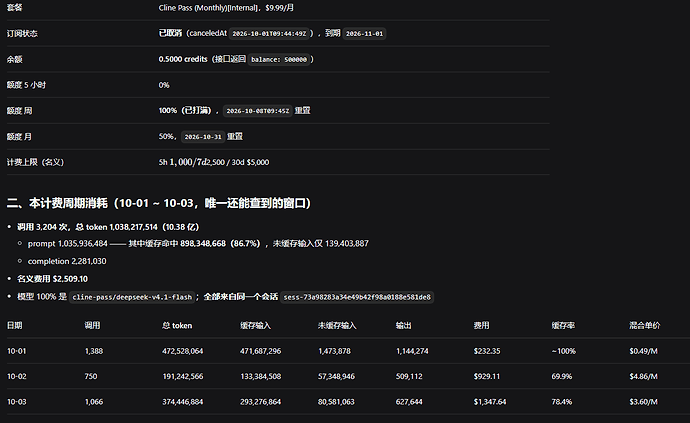Click the '750' calls cell
Image resolution: width=690 pixels, height=423 pixels.
[x=91, y=377]
